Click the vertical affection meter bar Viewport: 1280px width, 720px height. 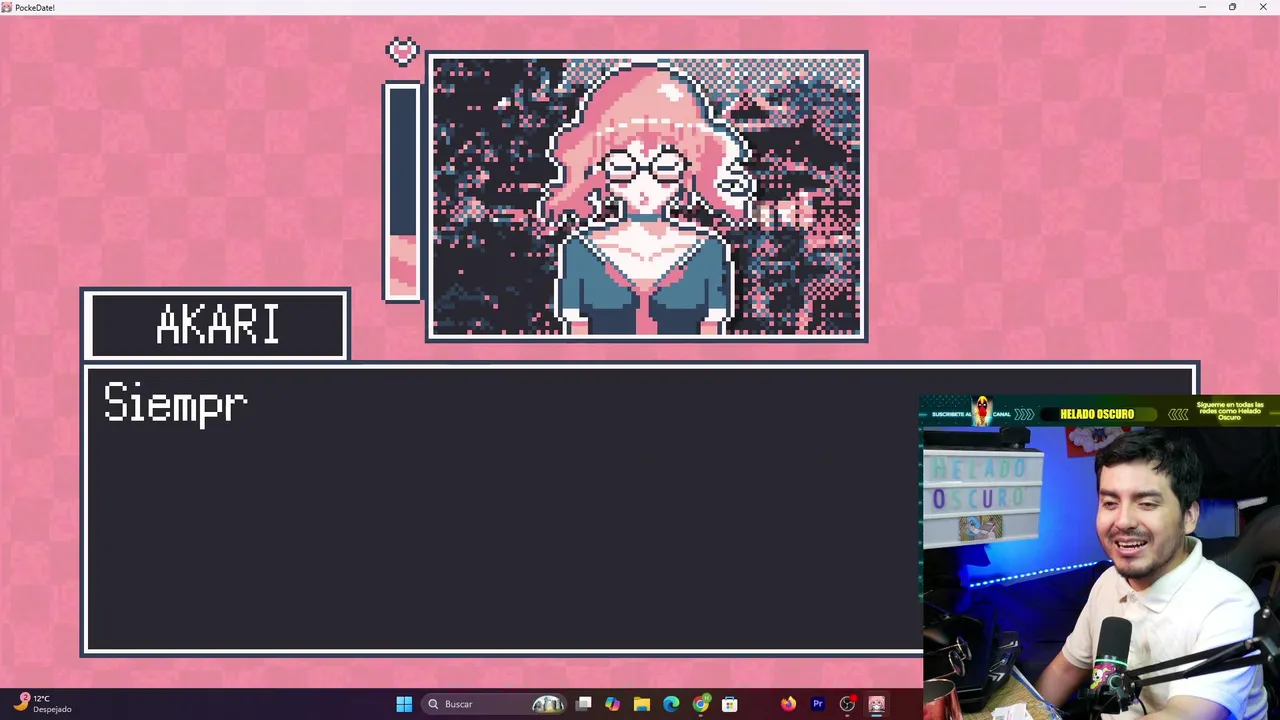pos(402,192)
